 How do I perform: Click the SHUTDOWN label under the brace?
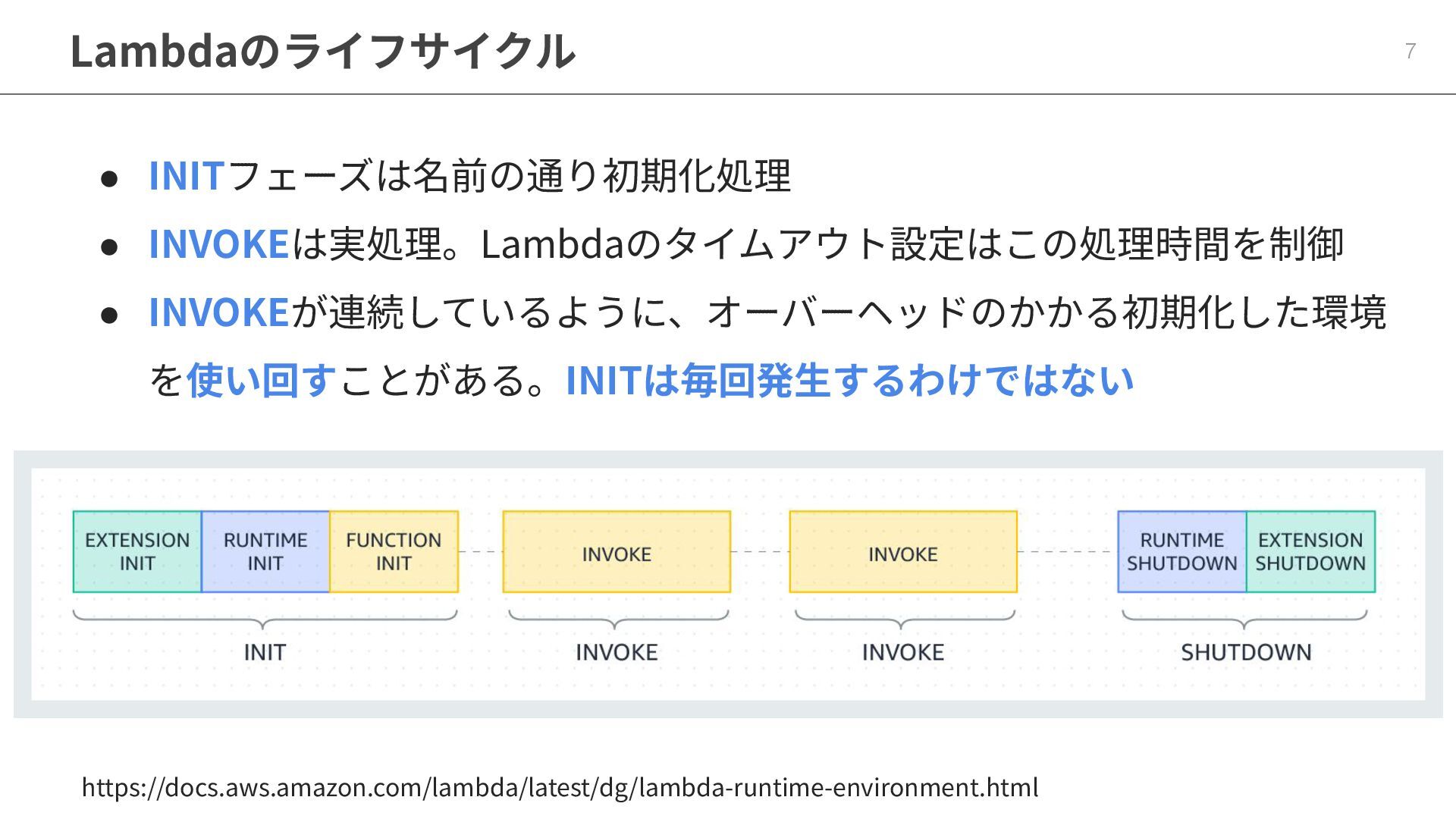[x=1246, y=652]
